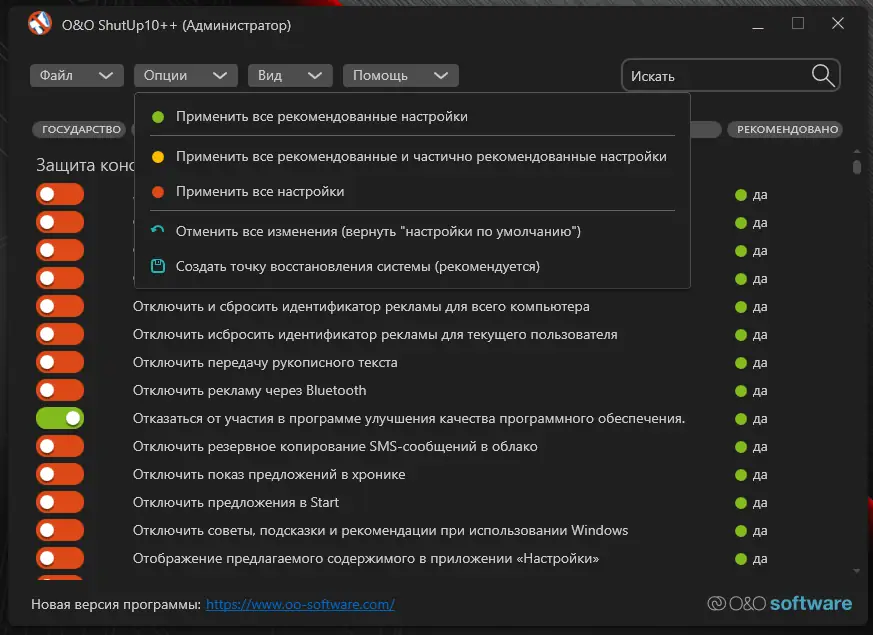Click the magnifier icon in the search box
Viewport: 873px width, 635px height.
[822, 75]
